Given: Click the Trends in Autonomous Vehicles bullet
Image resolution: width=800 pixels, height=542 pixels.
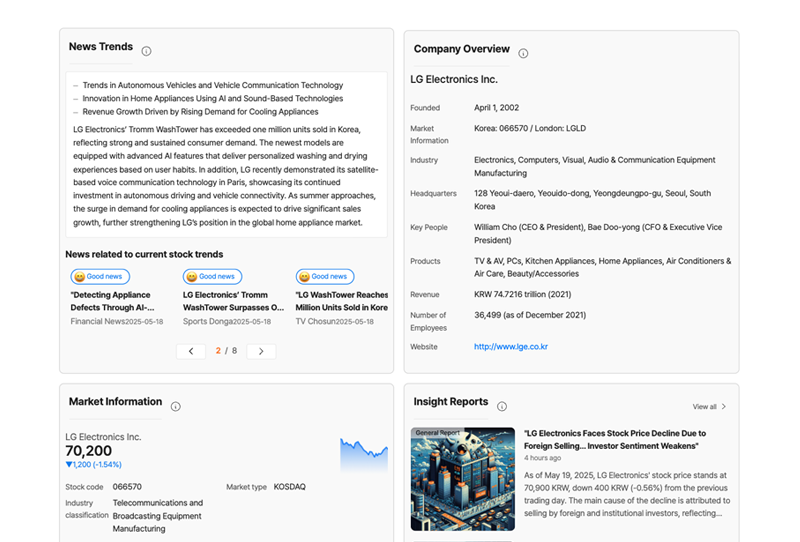Looking at the screenshot, I should [213, 85].
